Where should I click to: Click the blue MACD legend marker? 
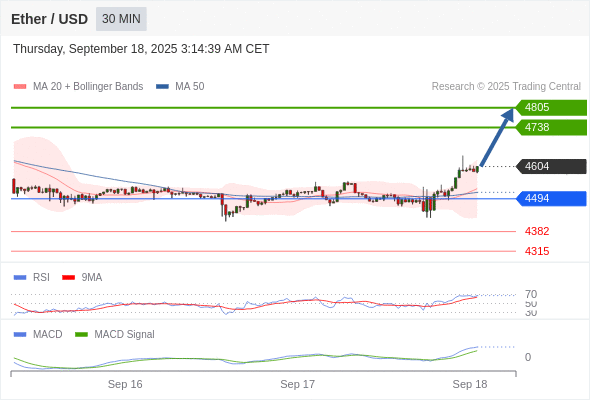click(x=20, y=334)
